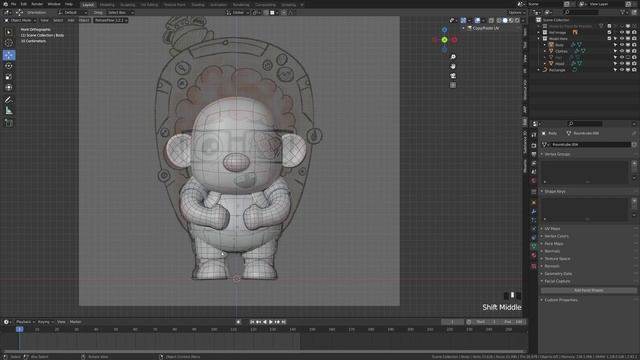Click the timeline Play button
Image resolution: width=640 pixels, height=360 pixels.
pos(271,322)
